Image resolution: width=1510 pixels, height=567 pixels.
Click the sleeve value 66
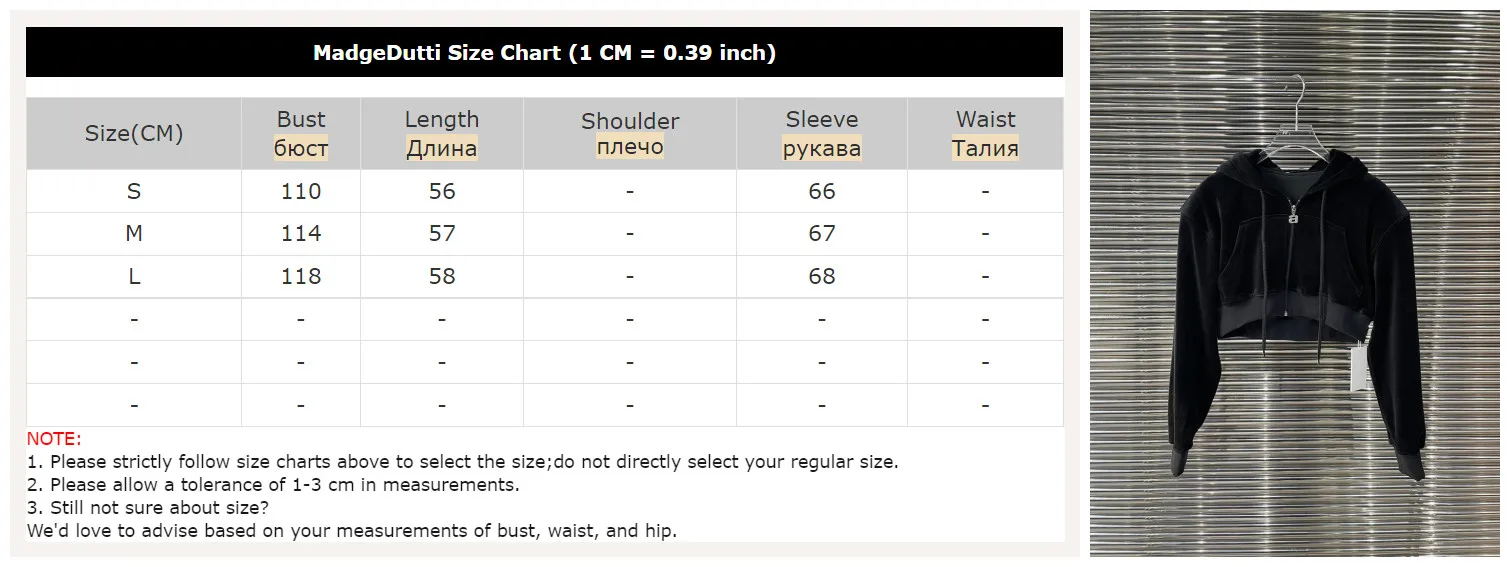(x=822, y=191)
